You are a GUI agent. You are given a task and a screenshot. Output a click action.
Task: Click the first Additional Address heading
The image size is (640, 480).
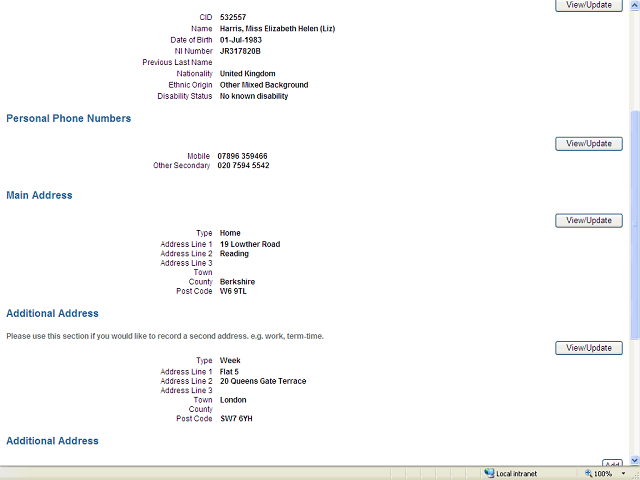pyautogui.click(x=52, y=313)
